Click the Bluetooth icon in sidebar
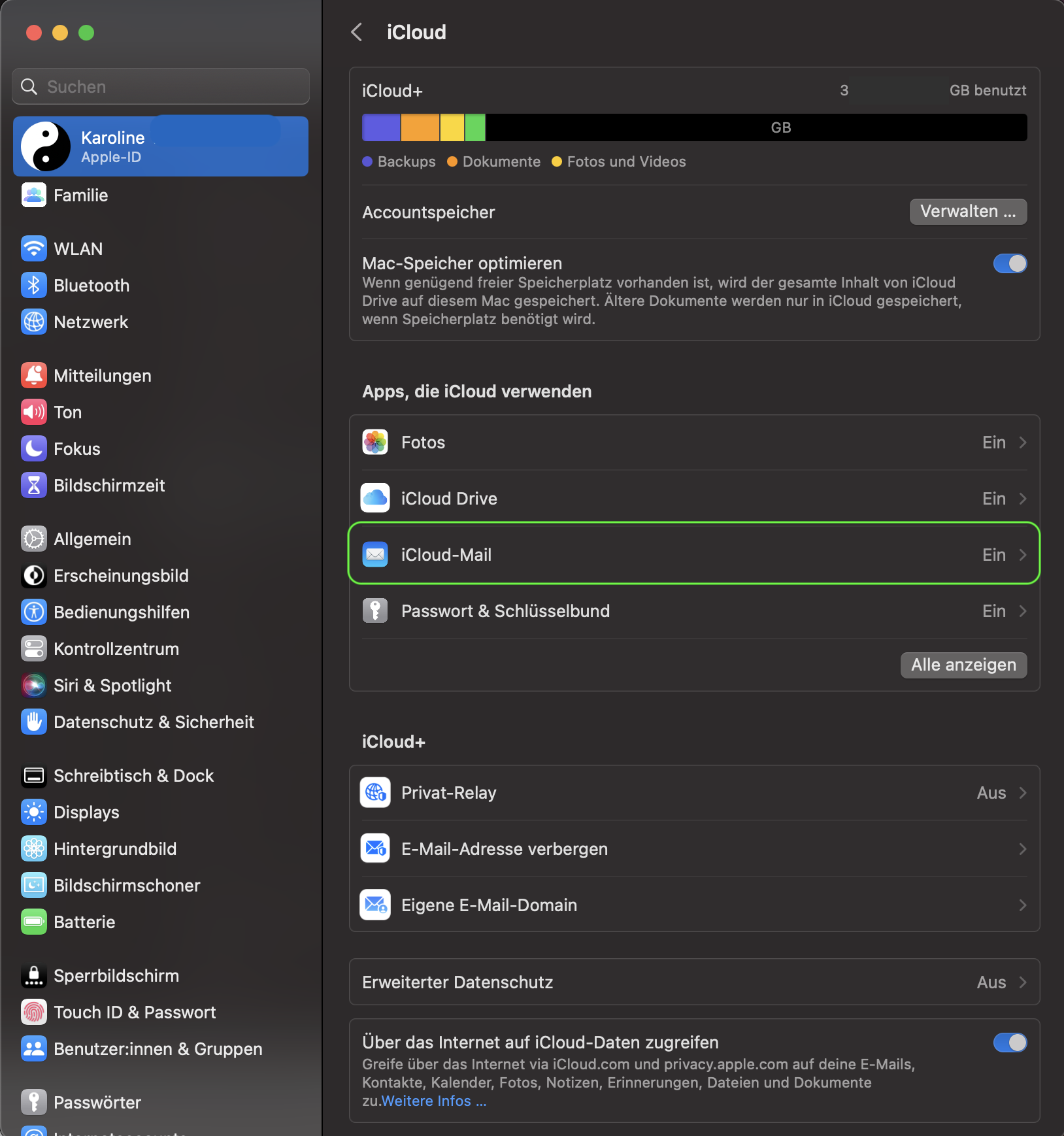Viewport: 1064px width, 1136px height. coord(34,285)
